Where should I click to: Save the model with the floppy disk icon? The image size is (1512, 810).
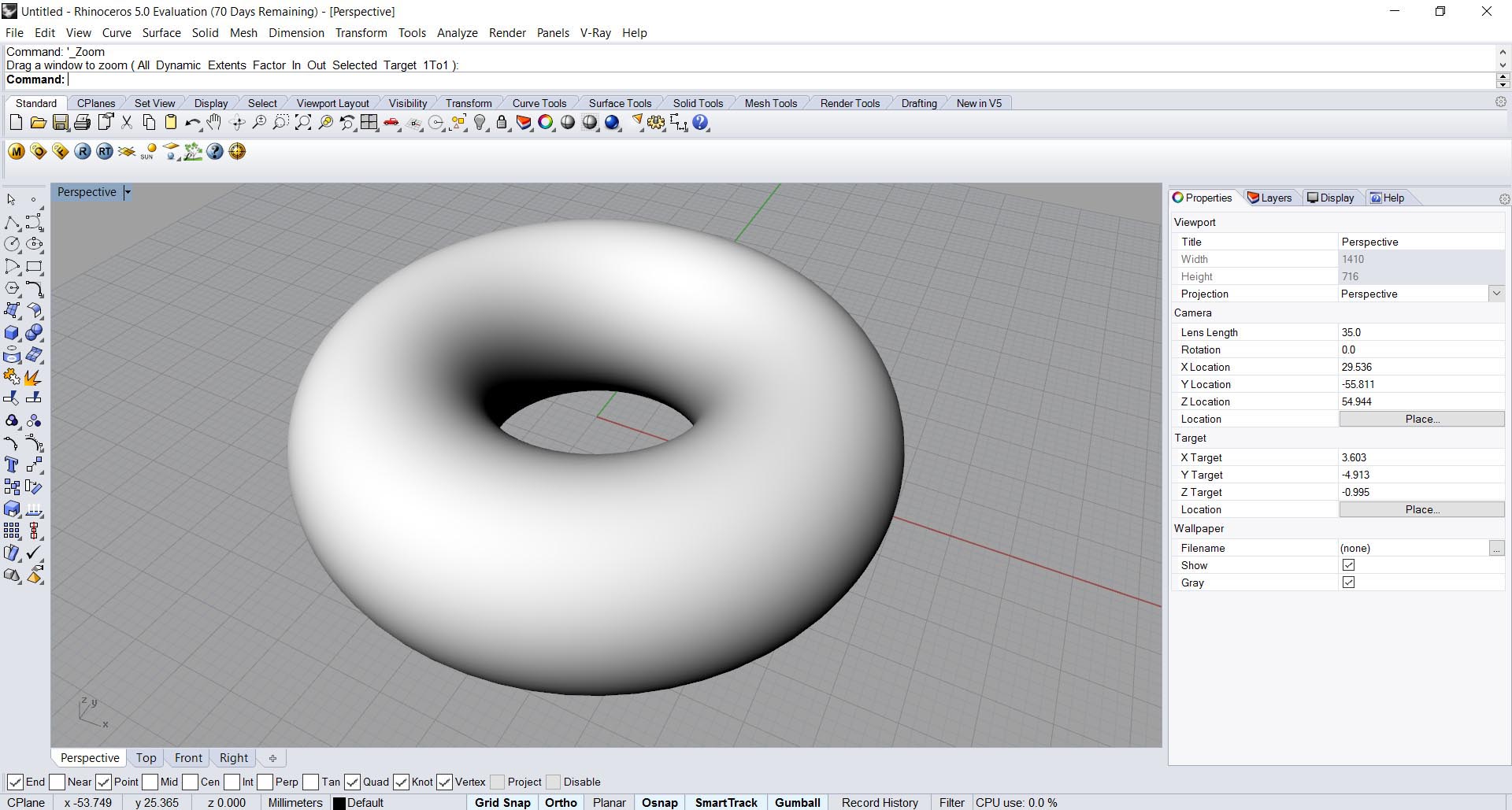[x=60, y=123]
